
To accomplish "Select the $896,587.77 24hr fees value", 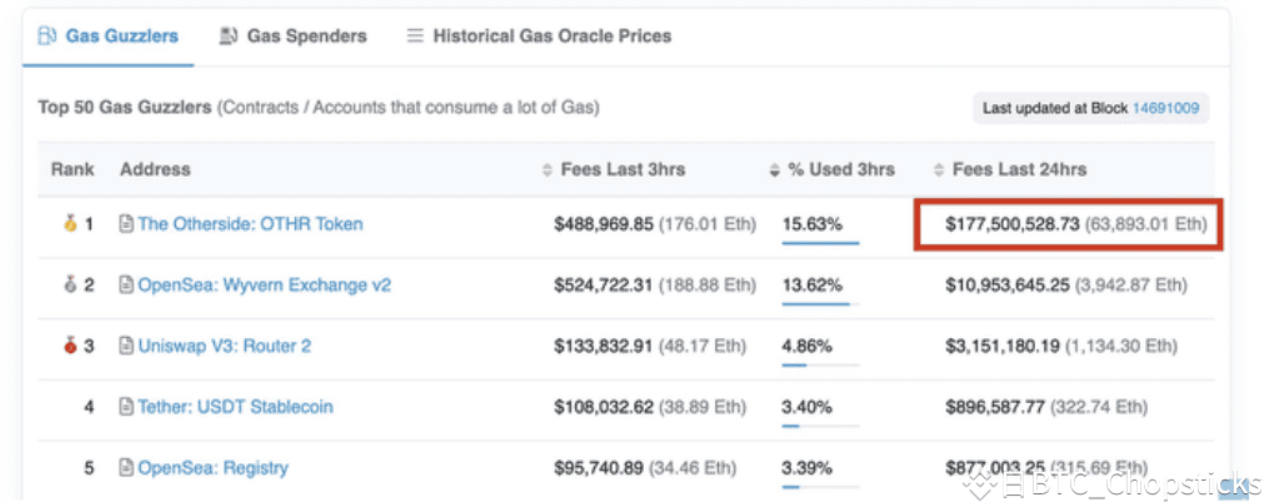I will click(995, 407).
